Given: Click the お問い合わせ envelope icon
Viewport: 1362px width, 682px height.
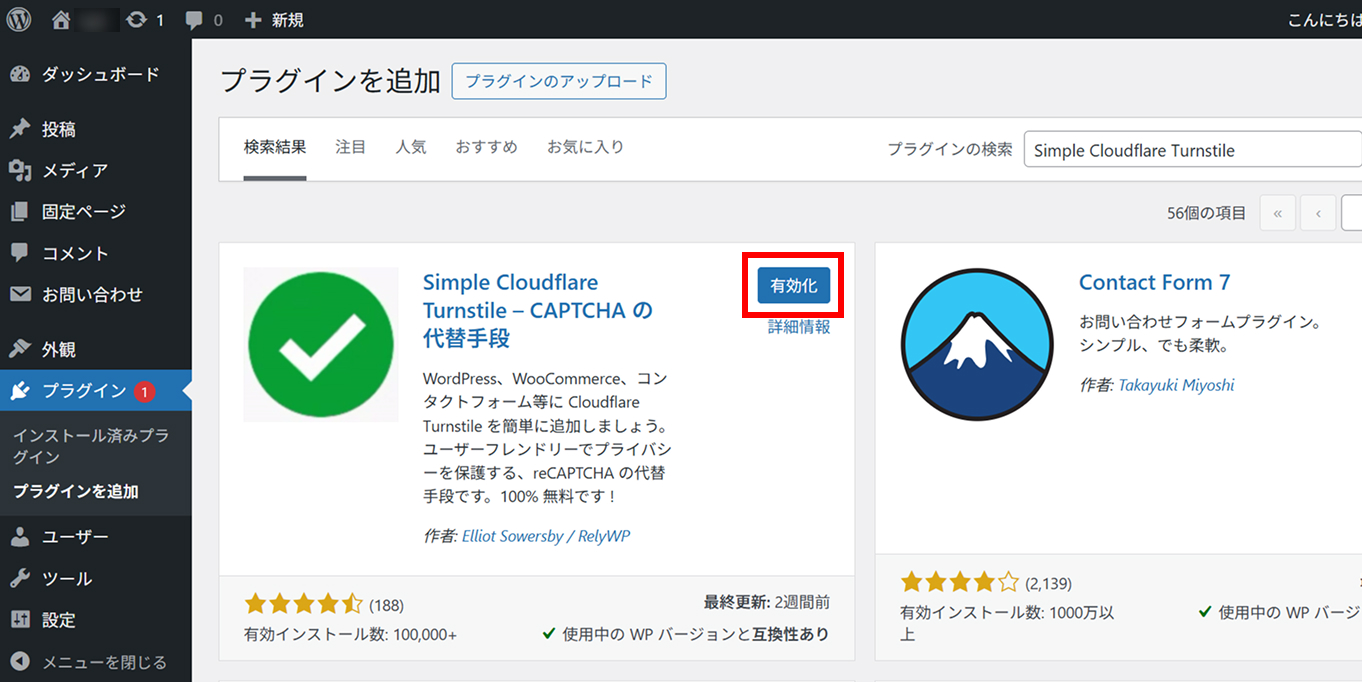Looking at the screenshot, I should 19,295.
